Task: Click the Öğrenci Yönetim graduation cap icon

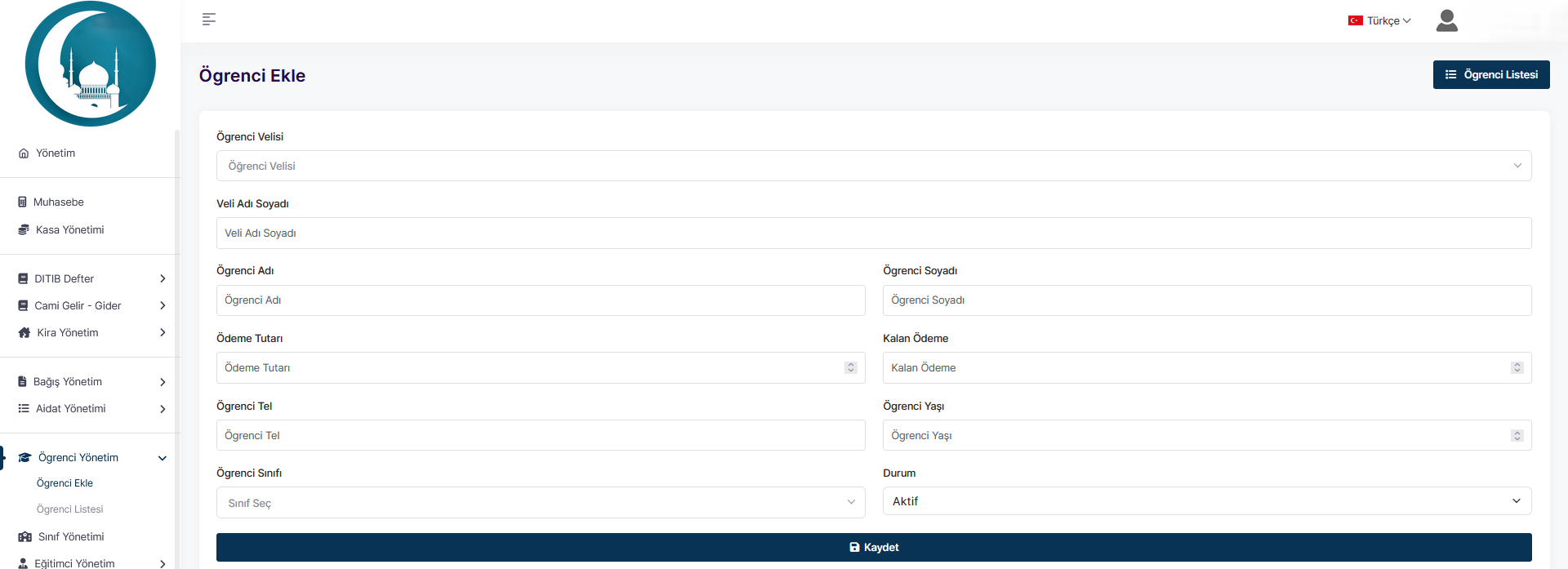Action: tap(24, 458)
